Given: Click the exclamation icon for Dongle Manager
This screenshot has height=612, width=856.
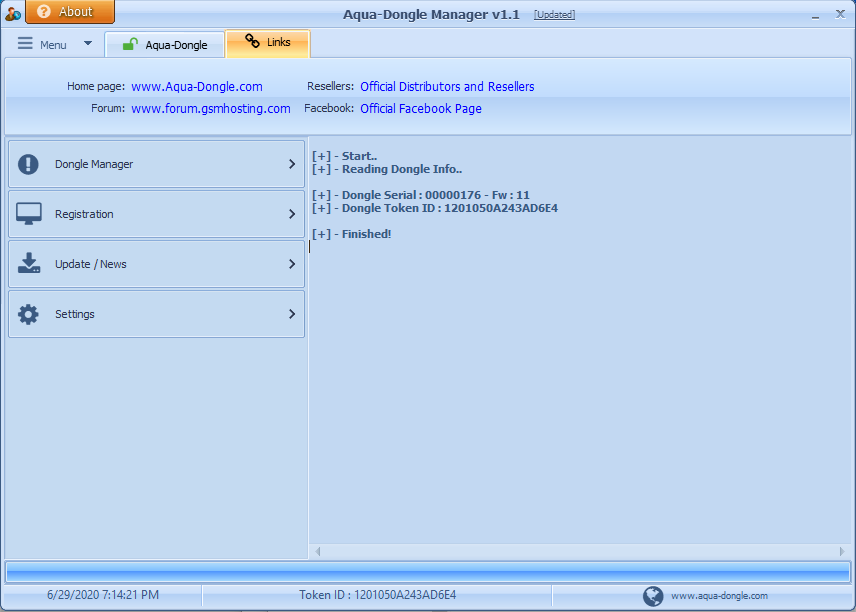Looking at the screenshot, I should (x=28, y=164).
